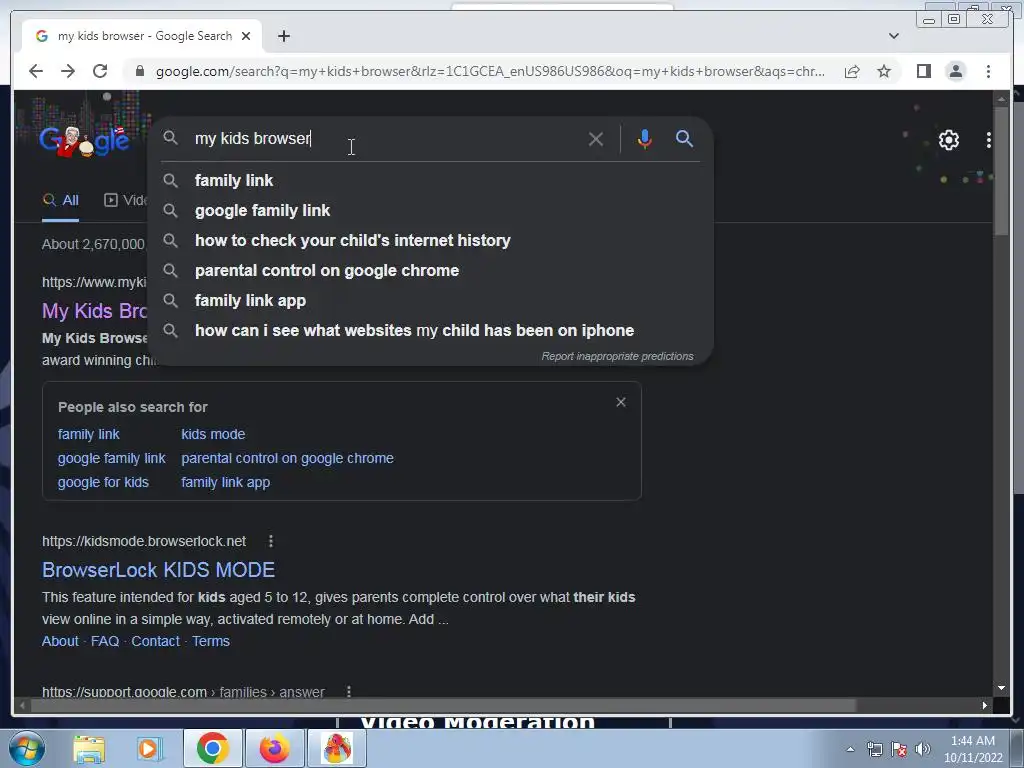Viewport: 1024px width, 768px height.
Task: Click related search 'family link app'
Action: coord(225,482)
